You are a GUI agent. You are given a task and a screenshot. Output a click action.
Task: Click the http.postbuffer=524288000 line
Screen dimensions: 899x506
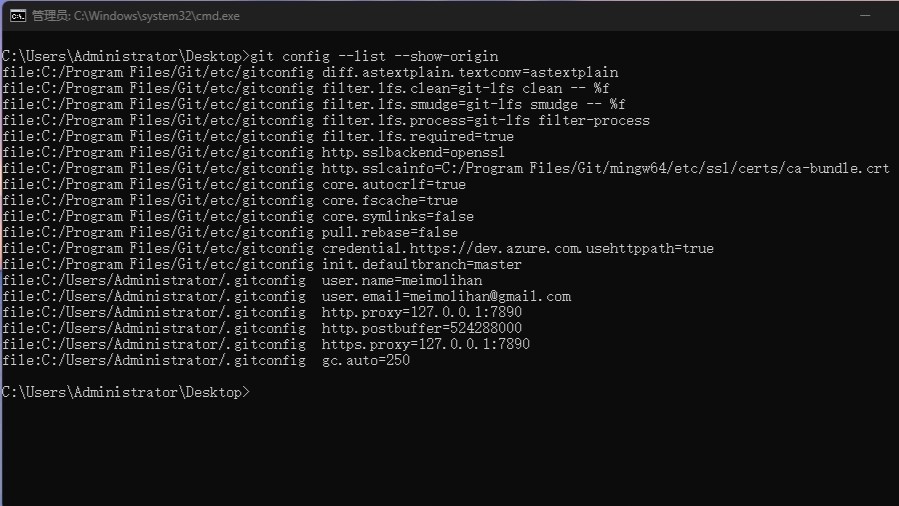tap(262, 328)
